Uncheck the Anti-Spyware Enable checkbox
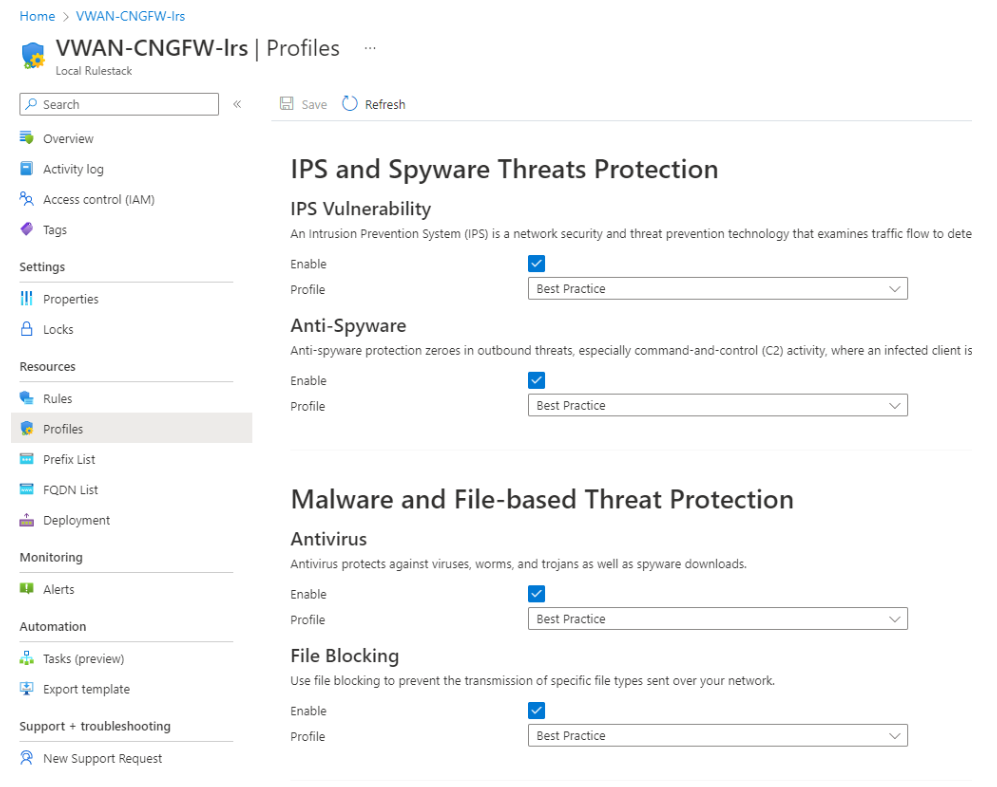Screen dimensions: 997x787 pyautogui.click(x=537, y=380)
